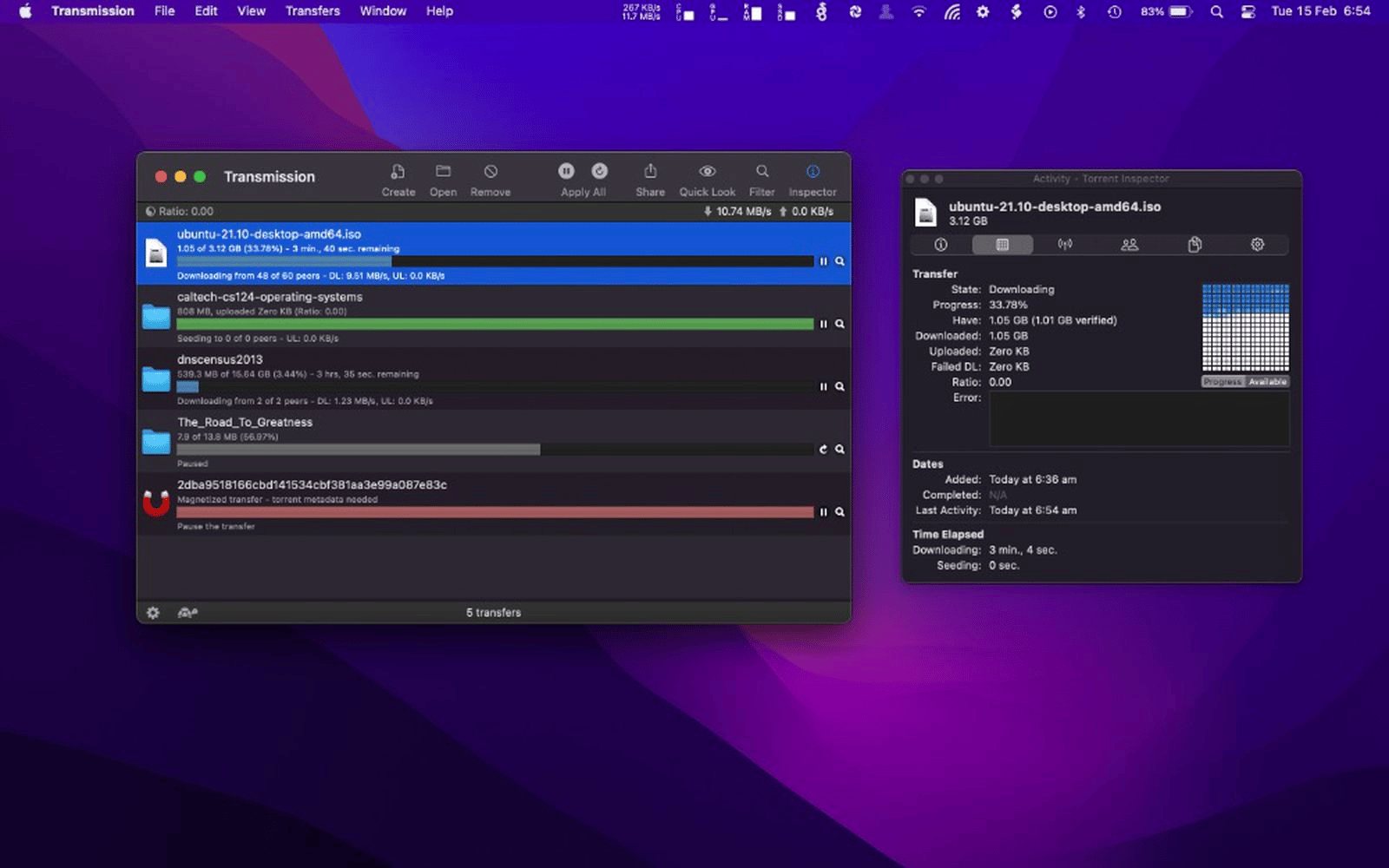
Task: Click the green progress bar of caltech-cs124-operating-systems
Action: pos(495,324)
